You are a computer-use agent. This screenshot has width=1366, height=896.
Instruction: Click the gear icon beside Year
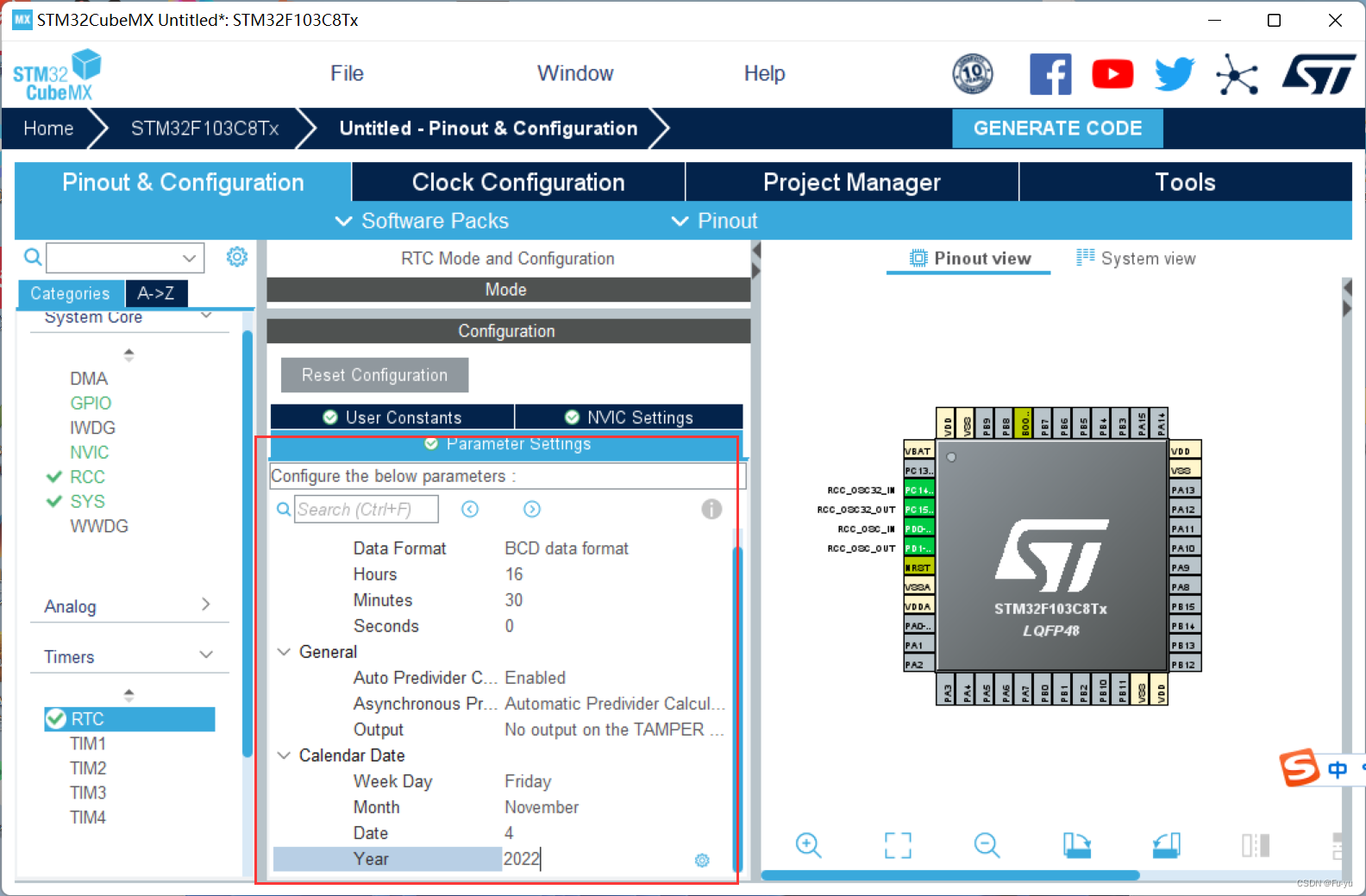(x=702, y=860)
